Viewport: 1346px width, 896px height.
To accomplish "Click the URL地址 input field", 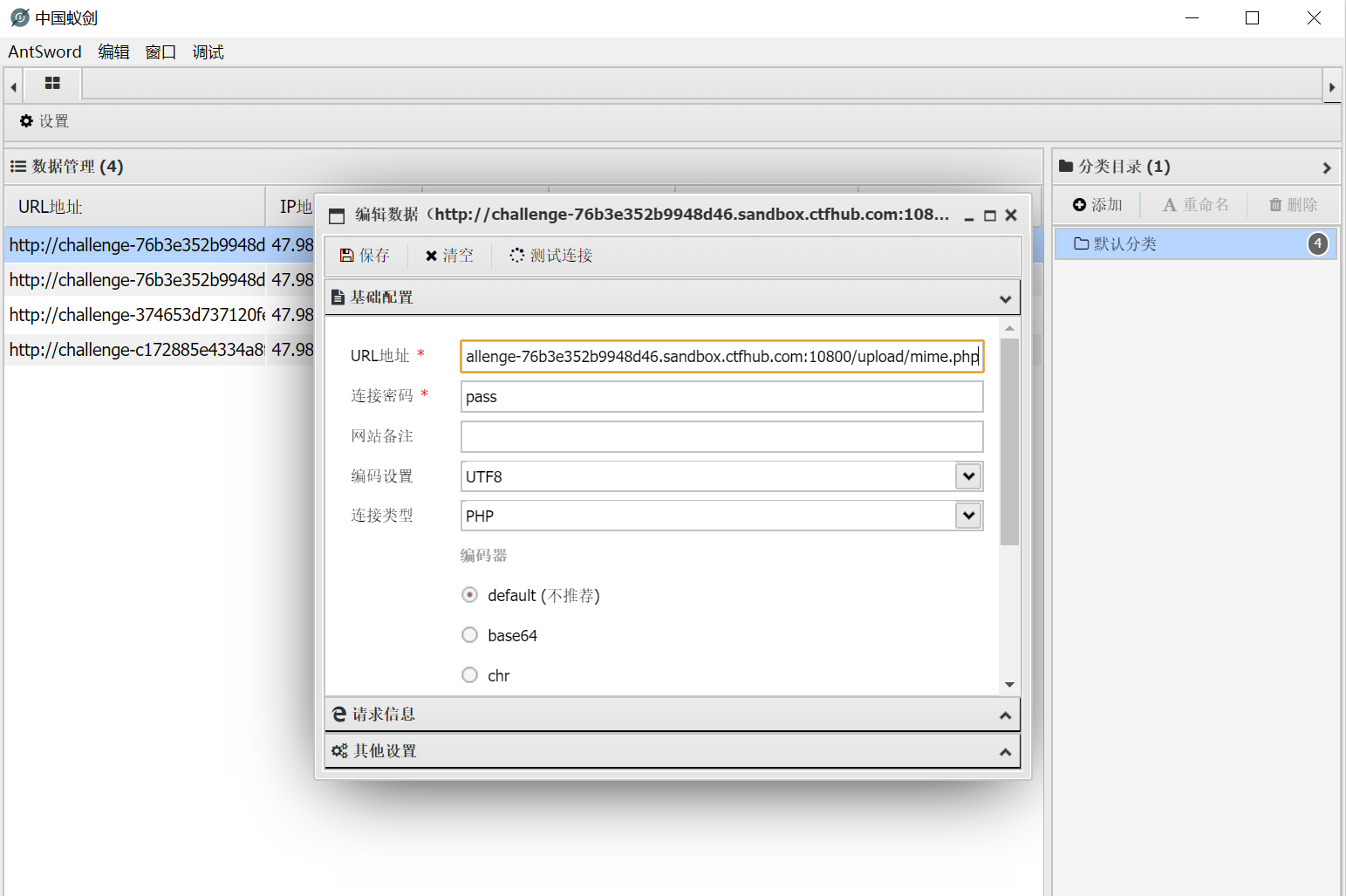I will pyautogui.click(x=721, y=357).
